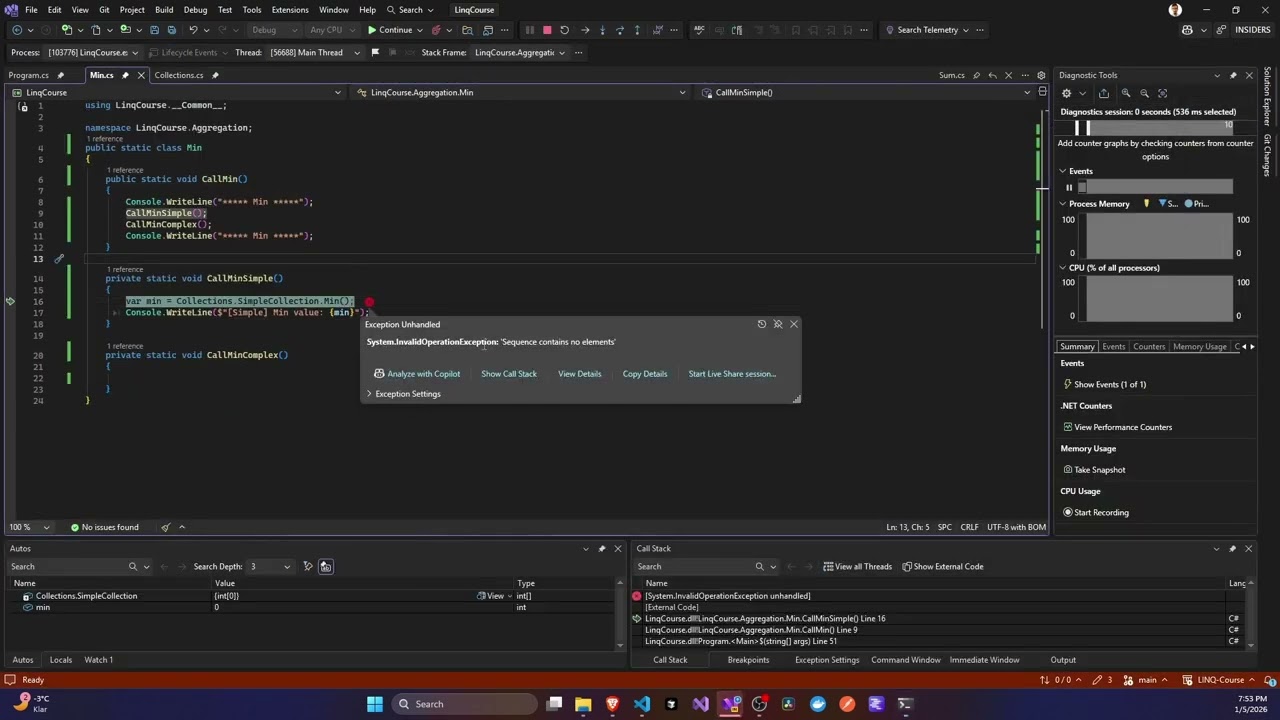1280x720 pixels.
Task: Open Diagnostic Tools settings gear
Action: click(1067, 93)
